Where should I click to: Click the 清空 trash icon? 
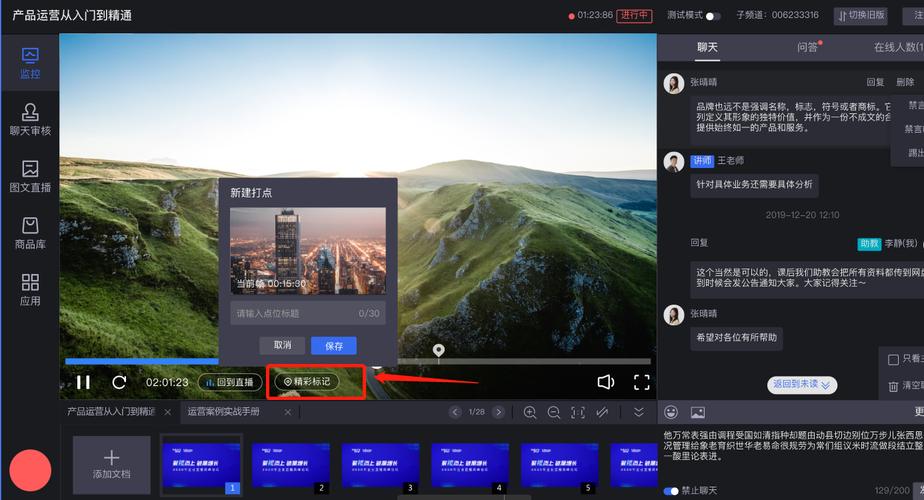point(893,386)
